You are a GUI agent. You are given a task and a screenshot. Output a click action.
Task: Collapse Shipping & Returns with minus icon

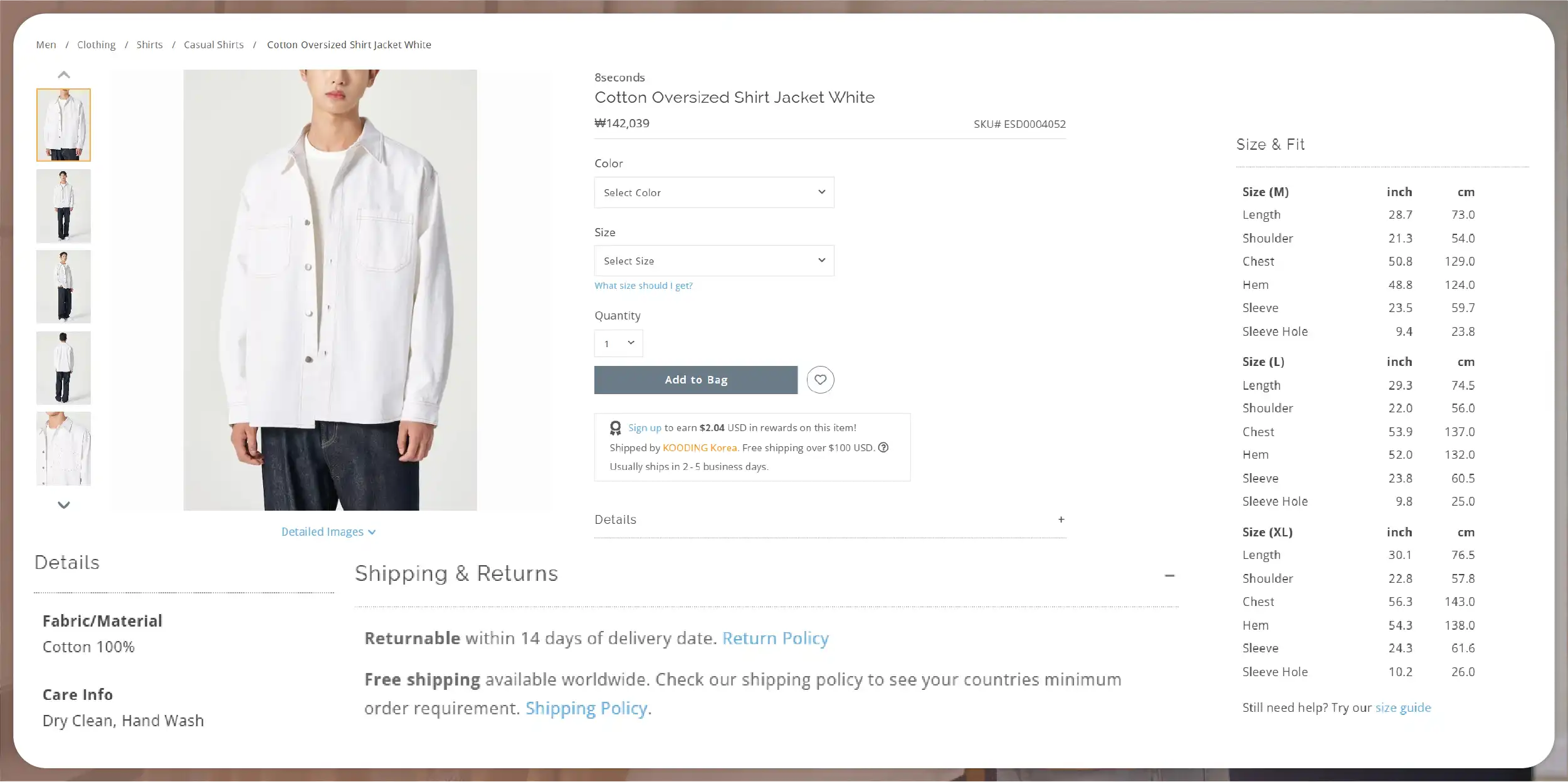[1169, 575]
